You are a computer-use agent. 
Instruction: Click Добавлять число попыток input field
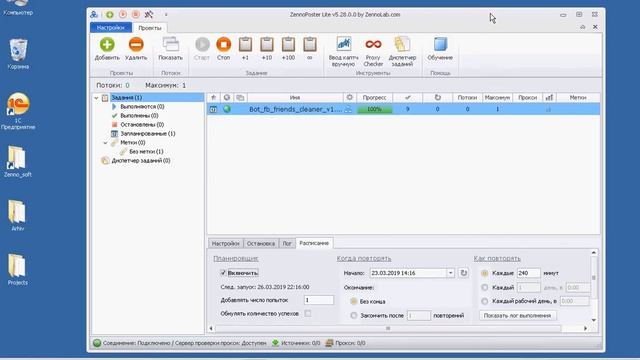pos(319,300)
